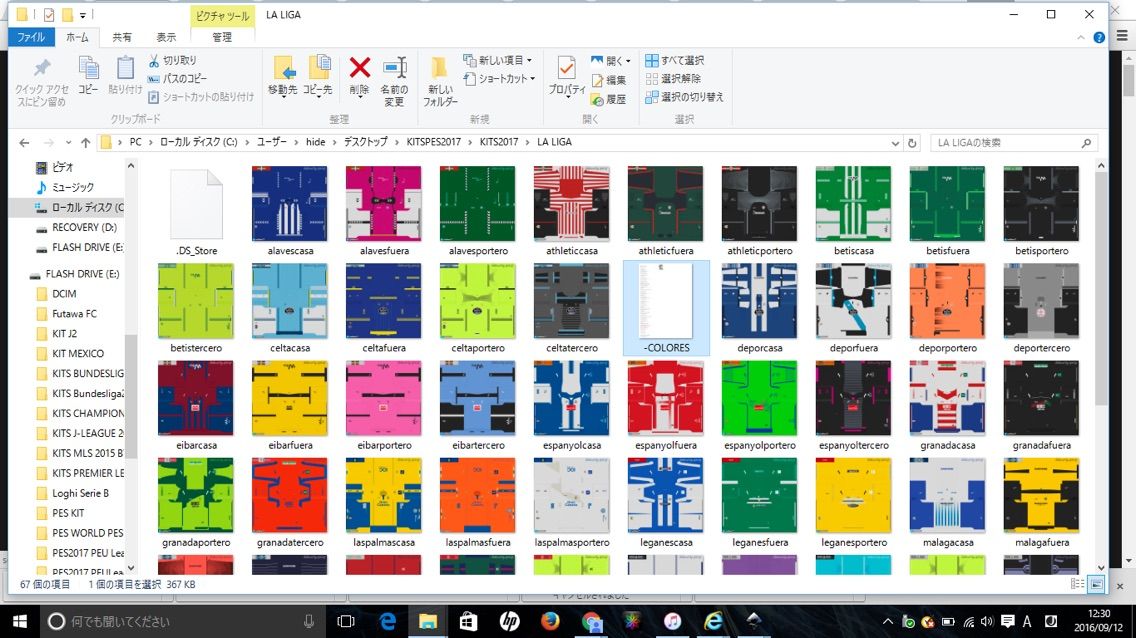
Task: Open the Windows Store taskbar icon
Action: point(469,621)
